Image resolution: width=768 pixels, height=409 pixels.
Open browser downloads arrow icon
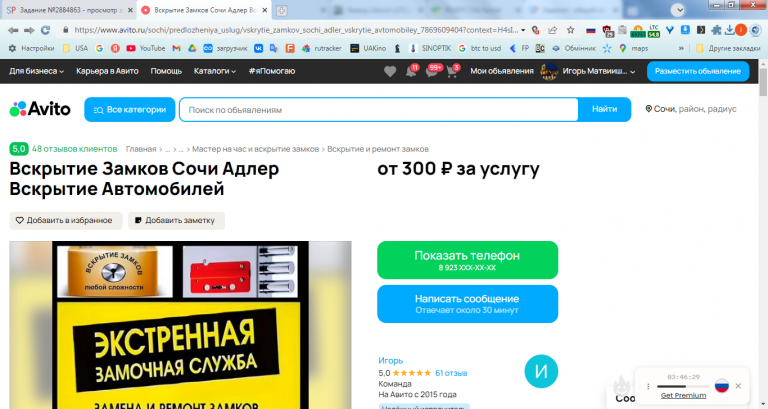pyautogui.click(x=729, y=30)
